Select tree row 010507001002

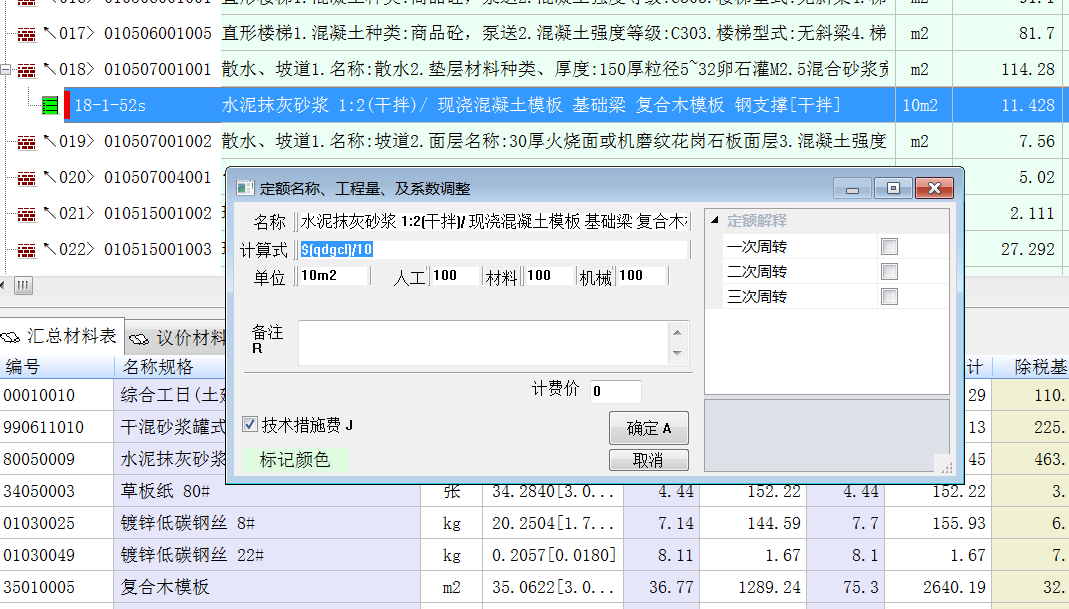157,142
